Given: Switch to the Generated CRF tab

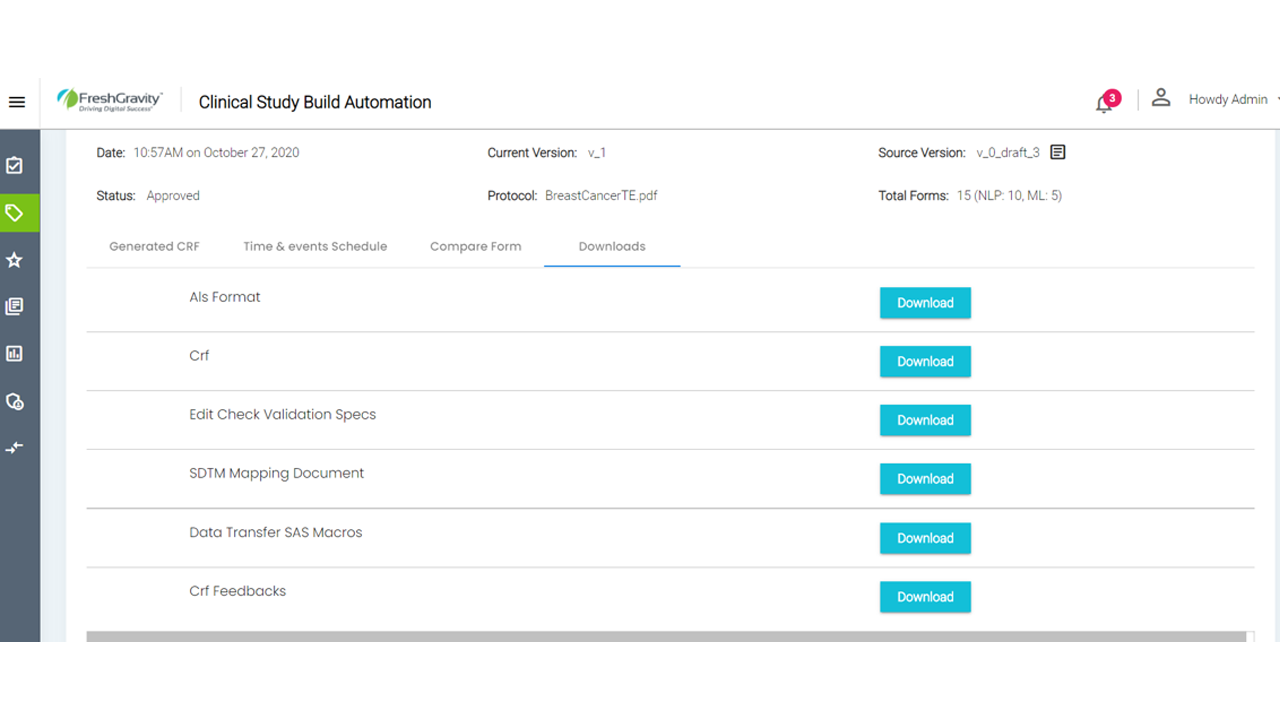Looking at the screenshot, I should pos(155,246).
